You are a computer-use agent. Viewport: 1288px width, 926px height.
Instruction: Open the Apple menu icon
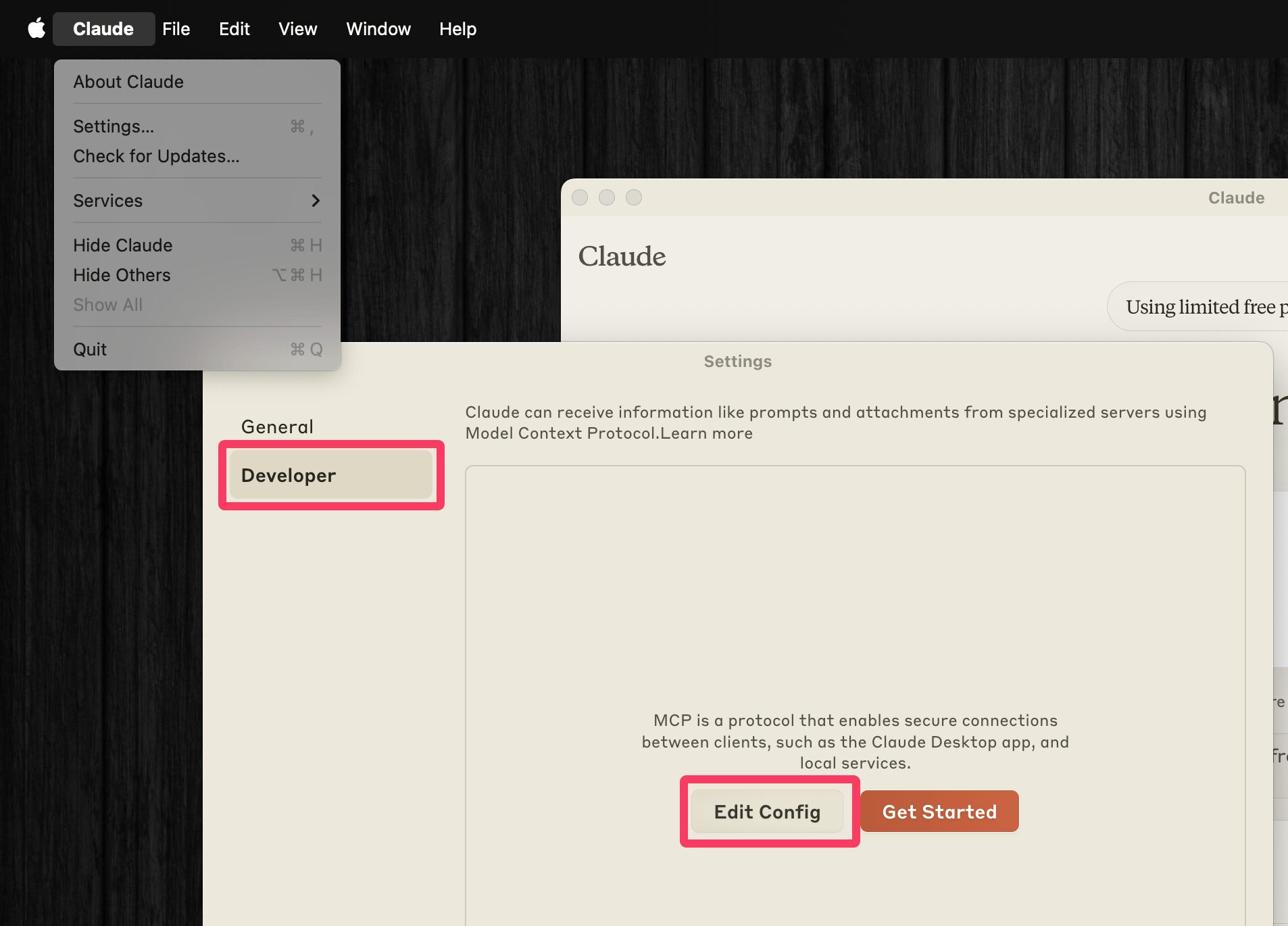pyautogui.click(x=36, y=28)
